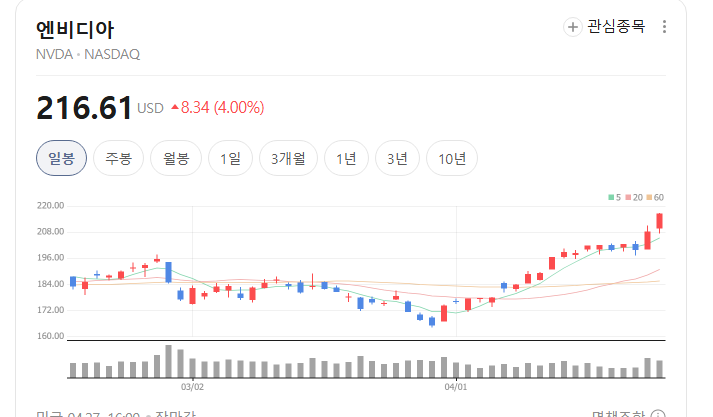Show the 3개월 three-month chart
The height and width of the screenshot is (417, 713).
pyautogui.click(x=288, y=158)
